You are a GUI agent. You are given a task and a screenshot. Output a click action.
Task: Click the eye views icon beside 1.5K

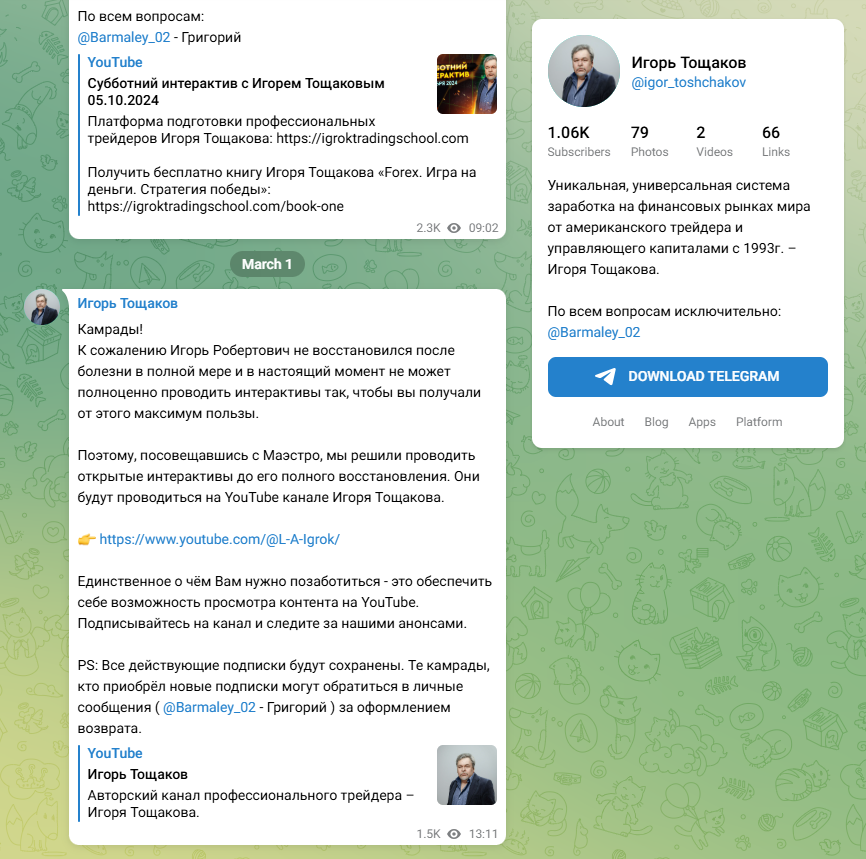pos(454,834)
